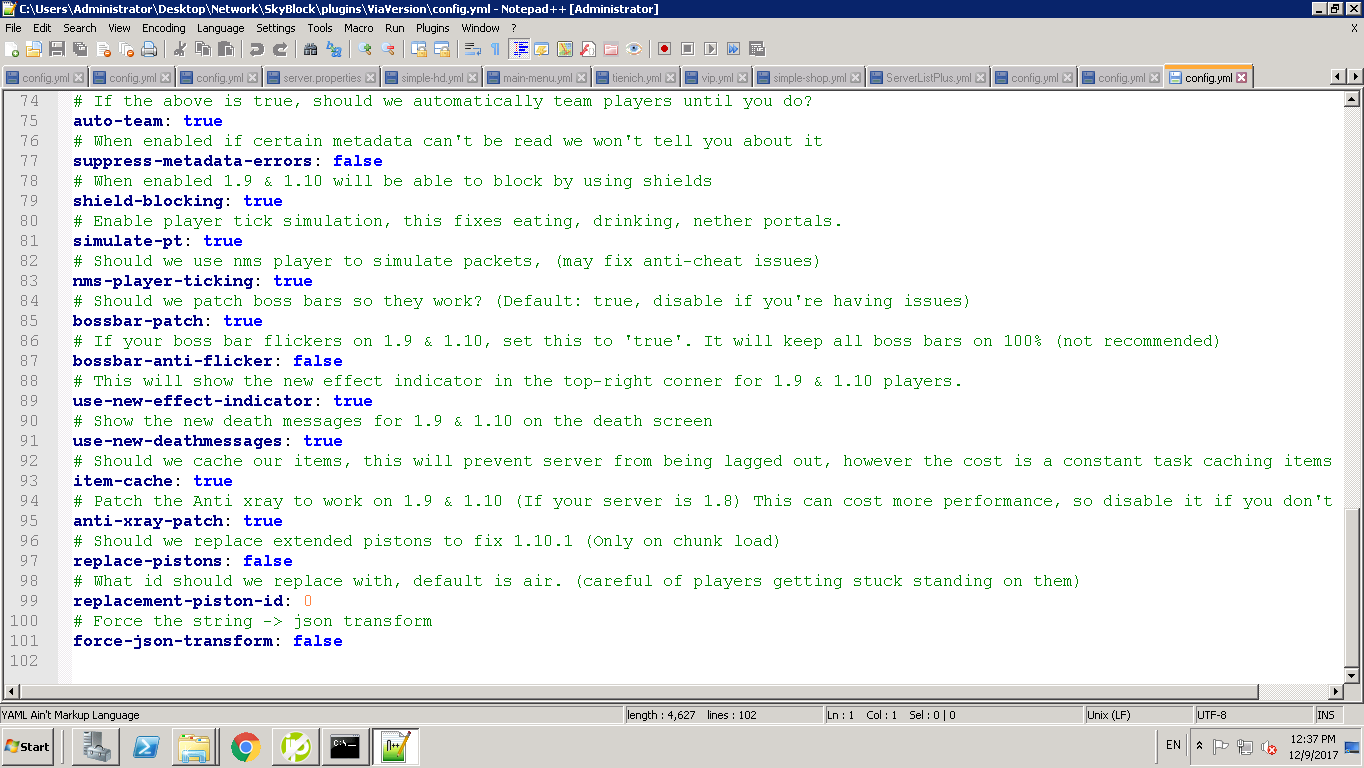Cut the selection with the scissors icon
Image resolution: width=1364 pixels, height=768 pixels.
click(180, 49)
